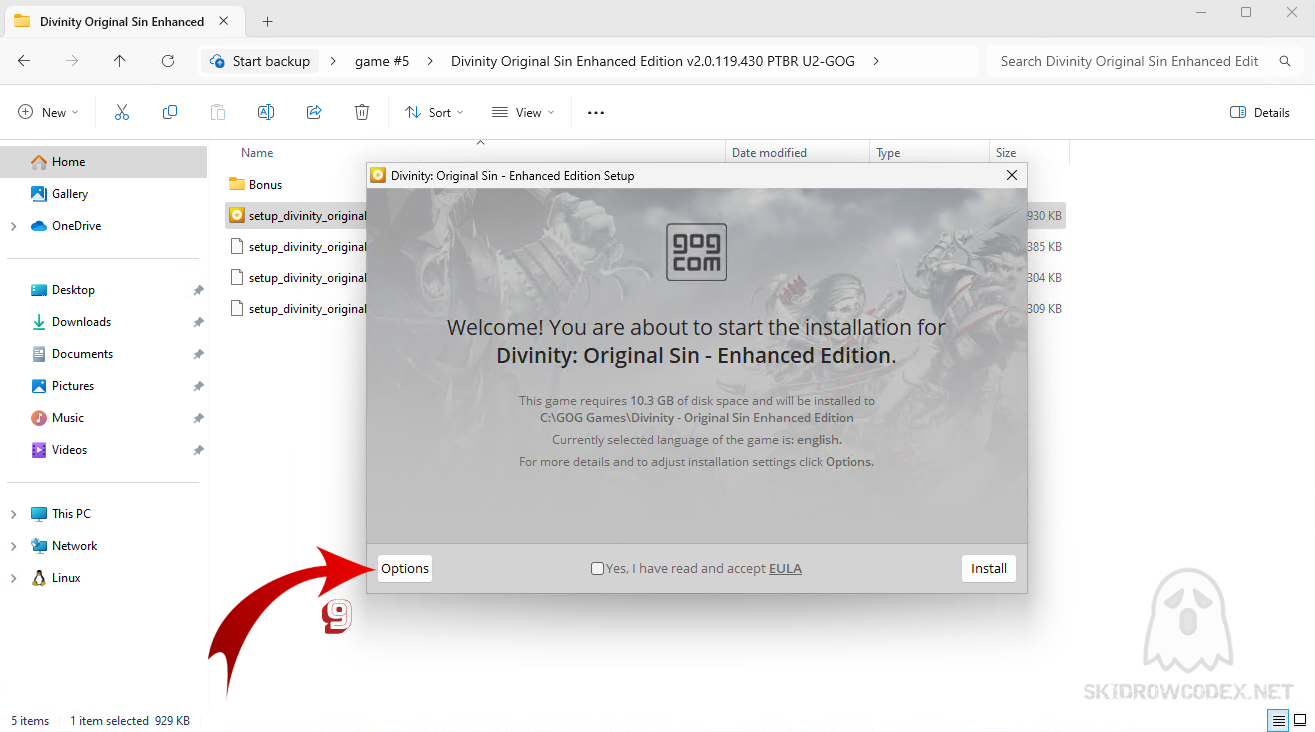Image resolution: width=1315 pixels, height=732 pixels.
Task: Select game #5 breadcrumb
Action: [382, 61]
